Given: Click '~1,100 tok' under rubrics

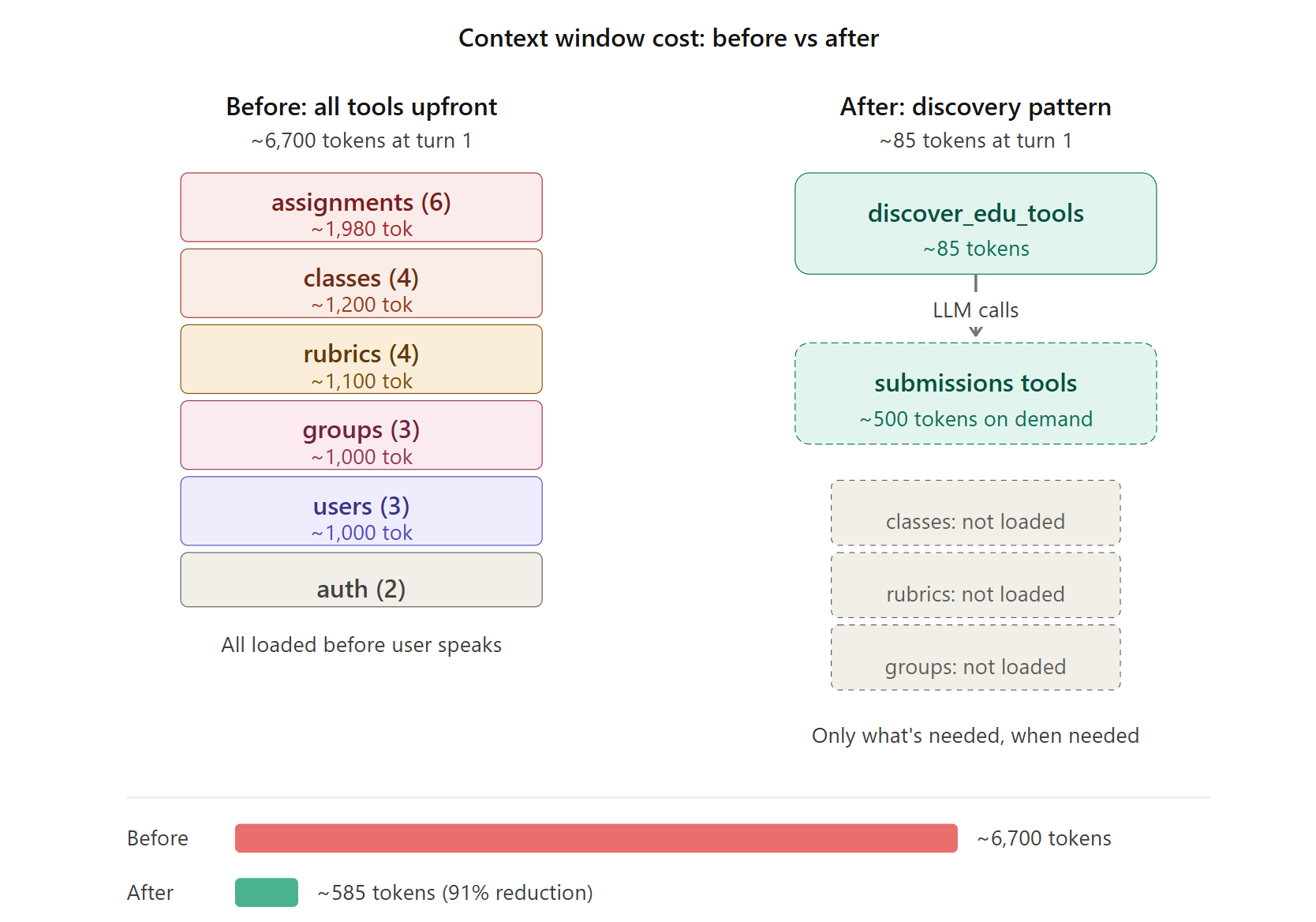Looking at the screenshot, I should pos(361,381).
